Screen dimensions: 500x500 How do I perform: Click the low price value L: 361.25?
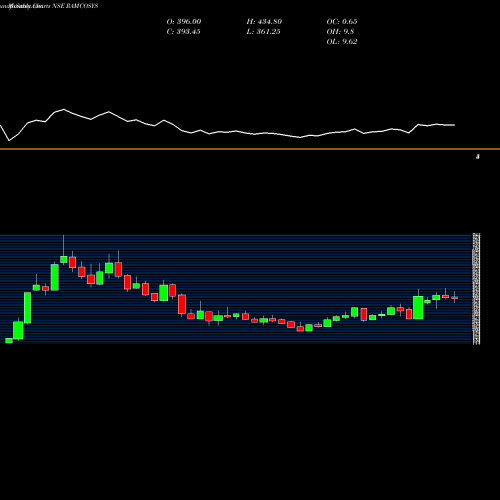(x=263, y=32)
